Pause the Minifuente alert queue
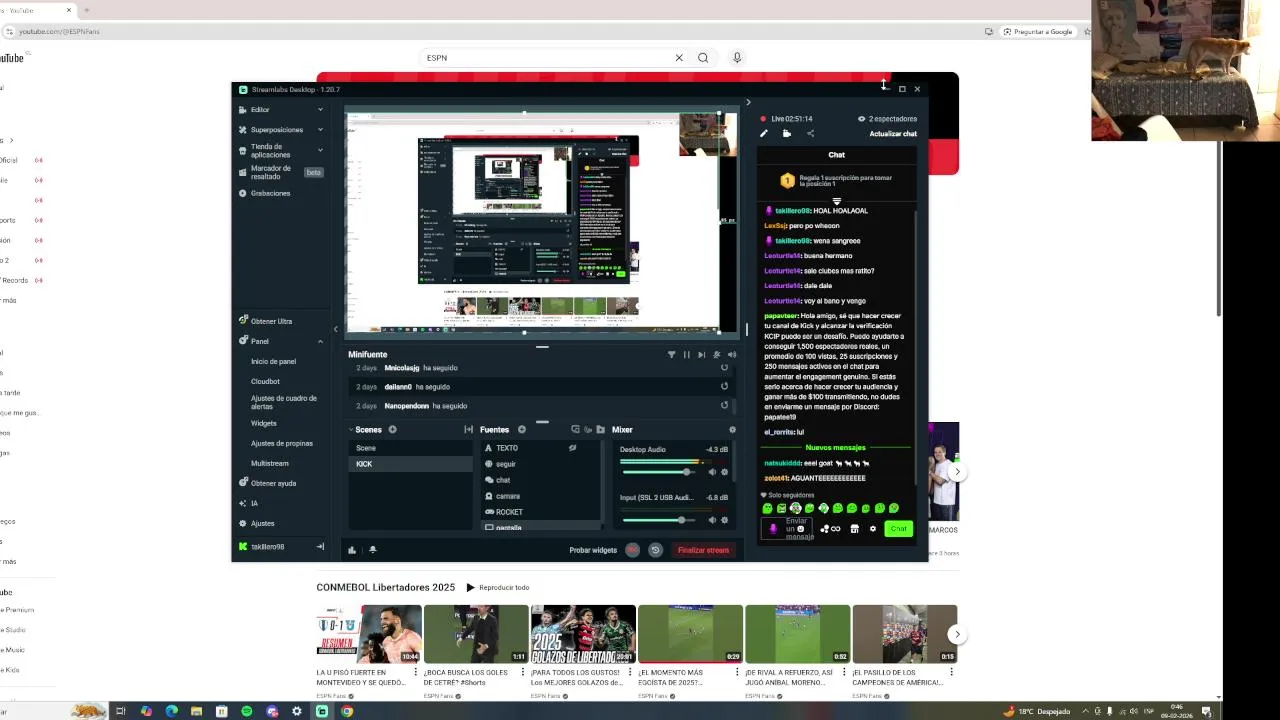This screenshot has height=720, width=1280. click(x=686, y=354)
